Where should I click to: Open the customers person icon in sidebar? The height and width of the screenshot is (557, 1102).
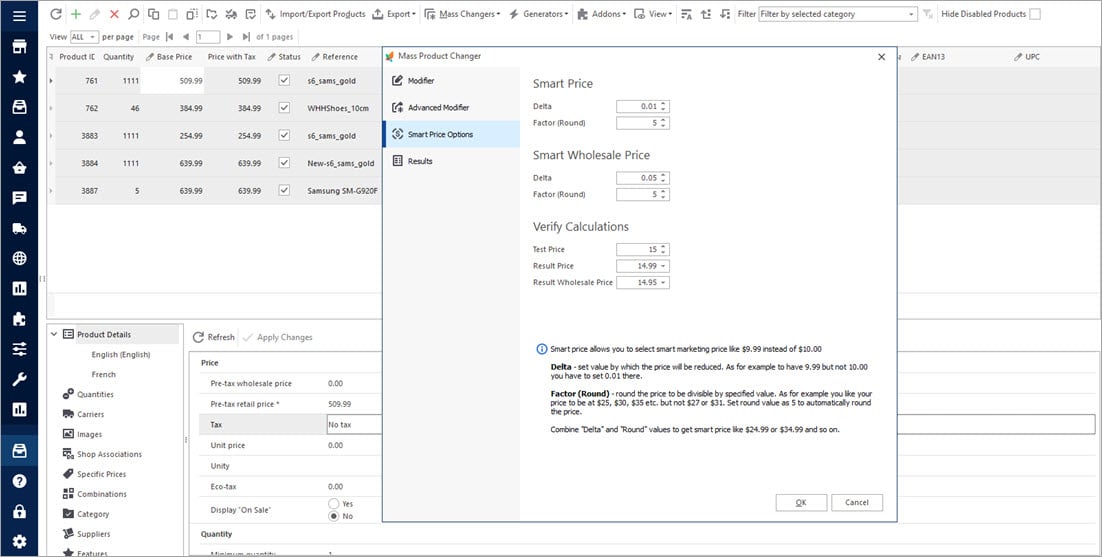[x=20, y=137]
